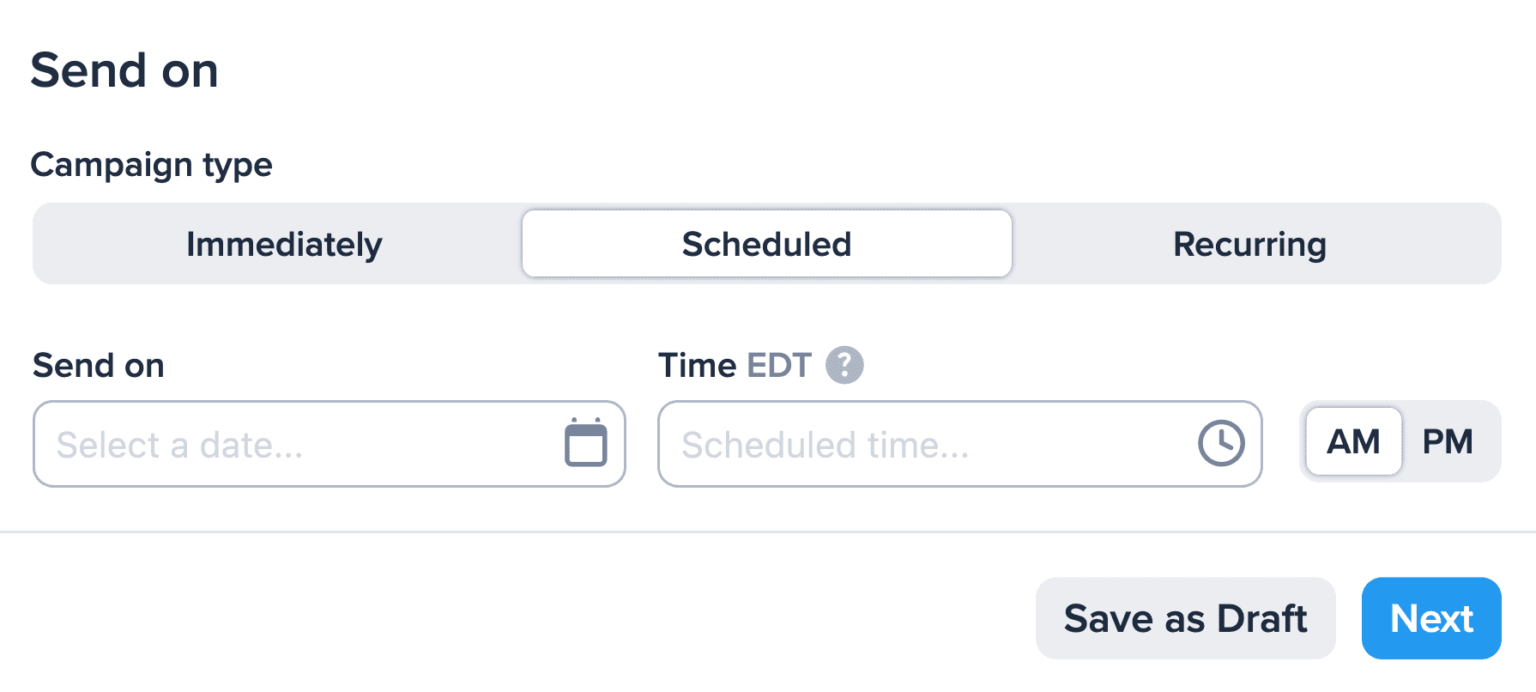The height and width of the screenshot is (692, 1536).
Task: Choose PM on the AM/PM switch
Action: (1449, 441)
